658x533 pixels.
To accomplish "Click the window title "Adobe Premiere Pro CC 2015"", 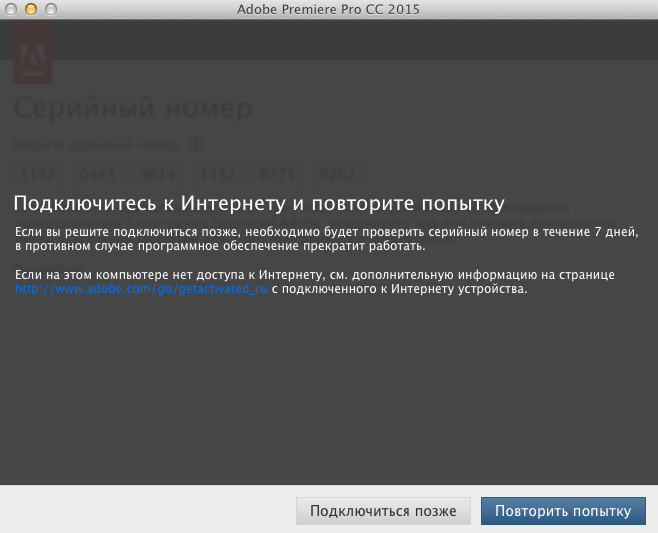I will 328,9.
